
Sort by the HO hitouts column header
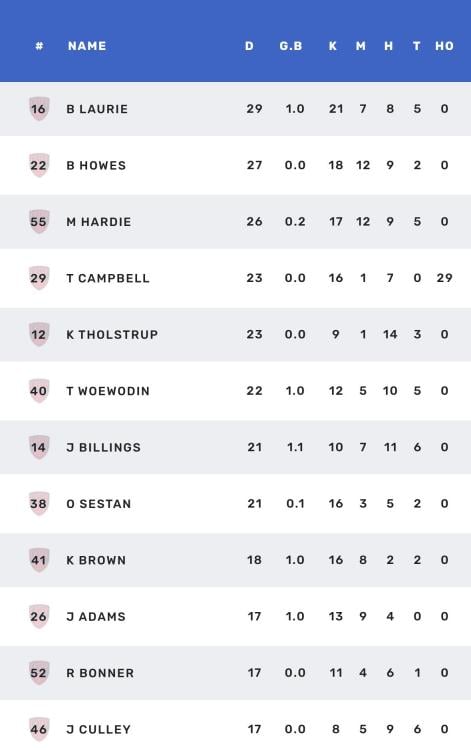[444, 46]
